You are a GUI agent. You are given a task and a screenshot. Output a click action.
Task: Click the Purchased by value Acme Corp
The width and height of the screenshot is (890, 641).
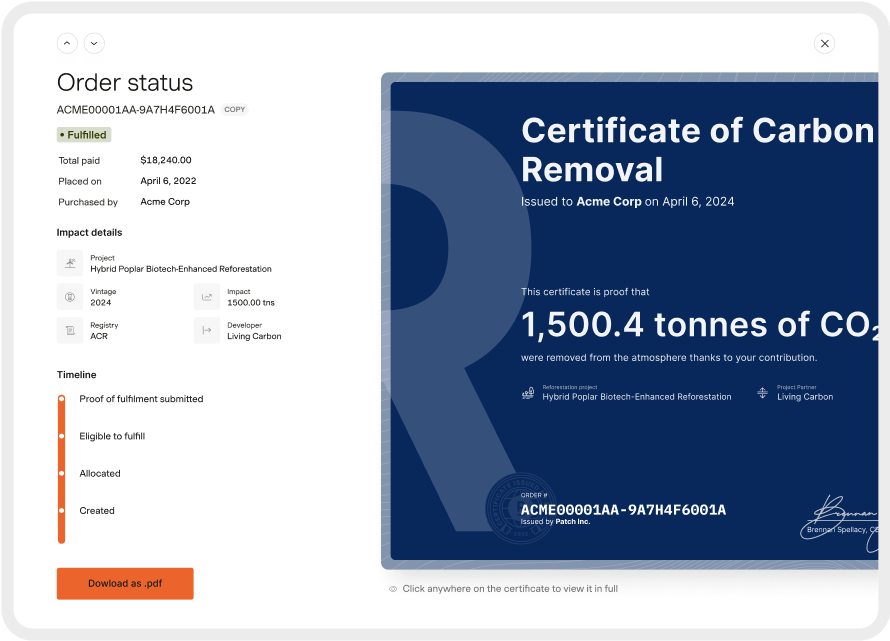point(165,202)
